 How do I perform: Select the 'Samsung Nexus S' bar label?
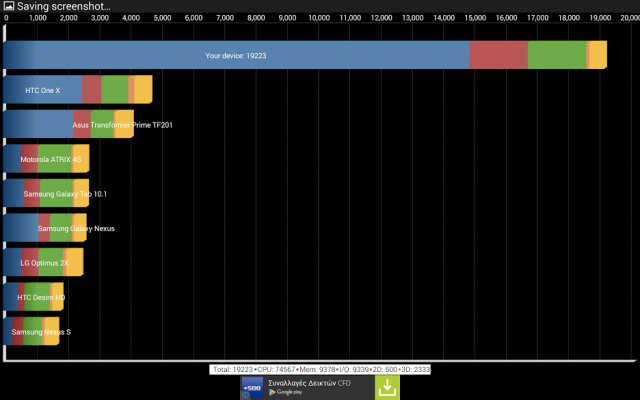(x=41, y=332)
